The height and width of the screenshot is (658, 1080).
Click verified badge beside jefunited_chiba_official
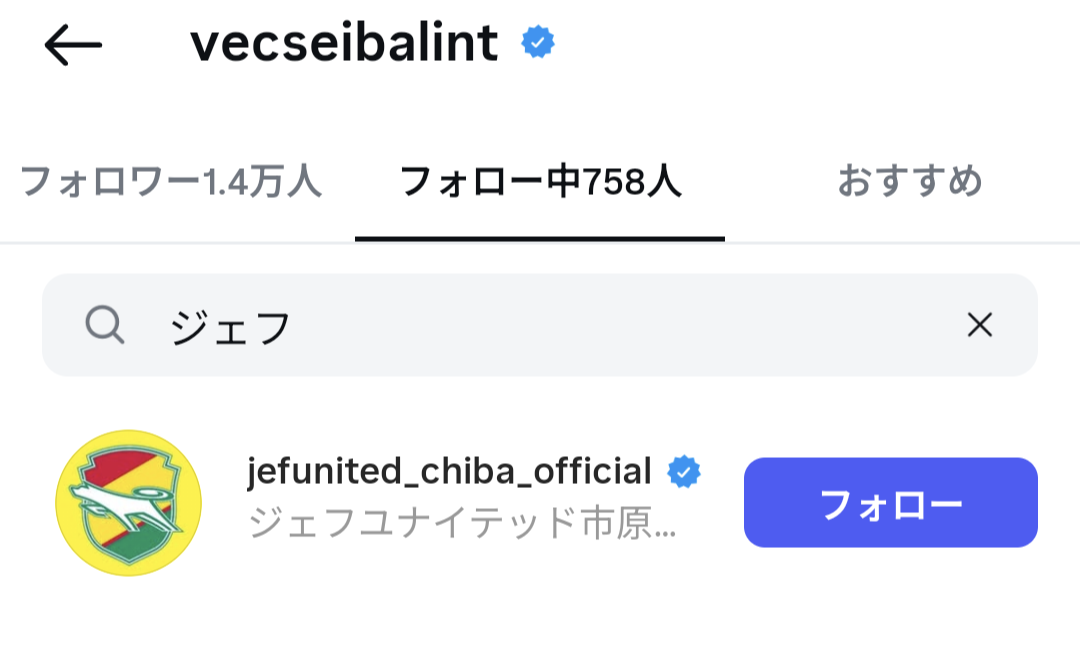[x=684, y=472]
